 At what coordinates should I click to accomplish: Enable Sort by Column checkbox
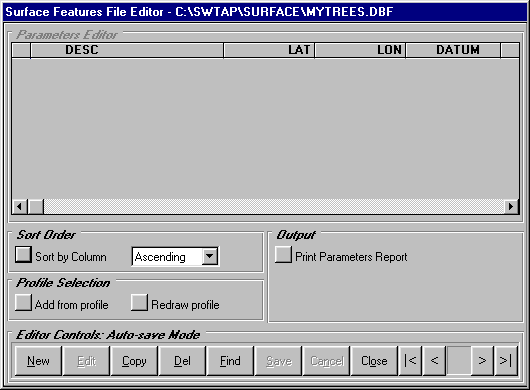click(23, 254)
